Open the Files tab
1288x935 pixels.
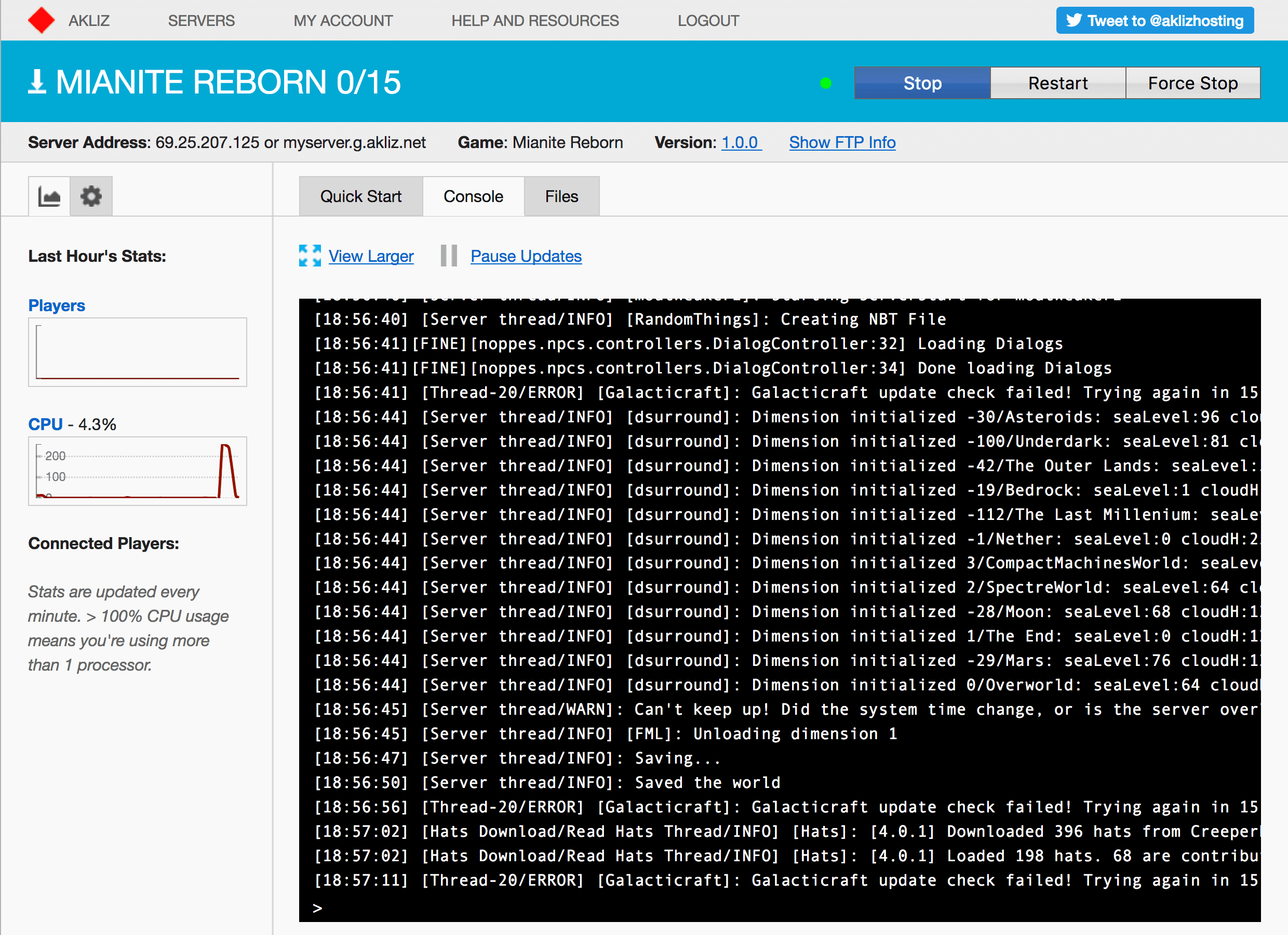click(561, 196)
